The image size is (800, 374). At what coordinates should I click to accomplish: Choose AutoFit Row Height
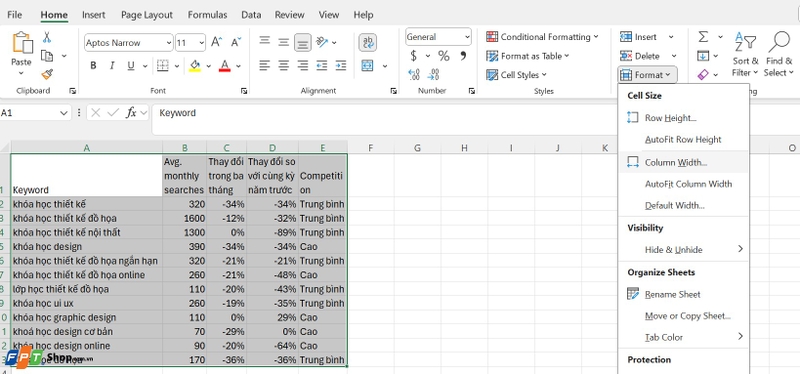click(x=684, y=139)
